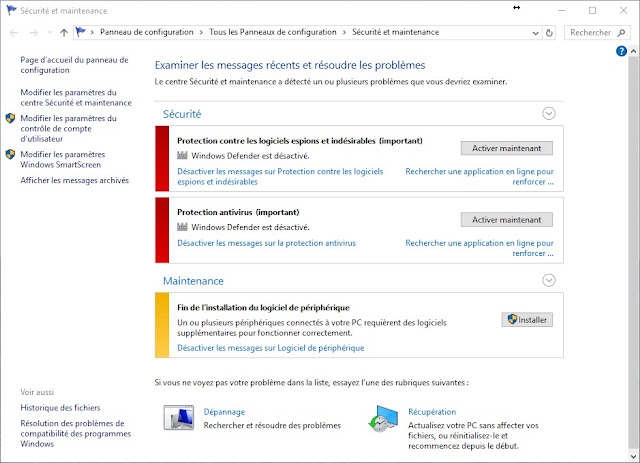
Task: Click the scrollbar down arrow
Action: [x=633, y=456]
